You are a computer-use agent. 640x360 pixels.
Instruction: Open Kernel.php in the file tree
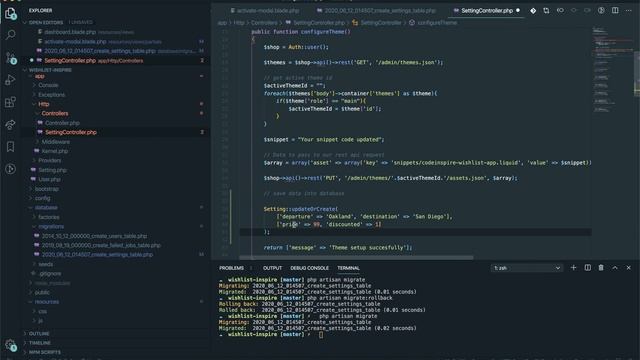coord(55,151)
